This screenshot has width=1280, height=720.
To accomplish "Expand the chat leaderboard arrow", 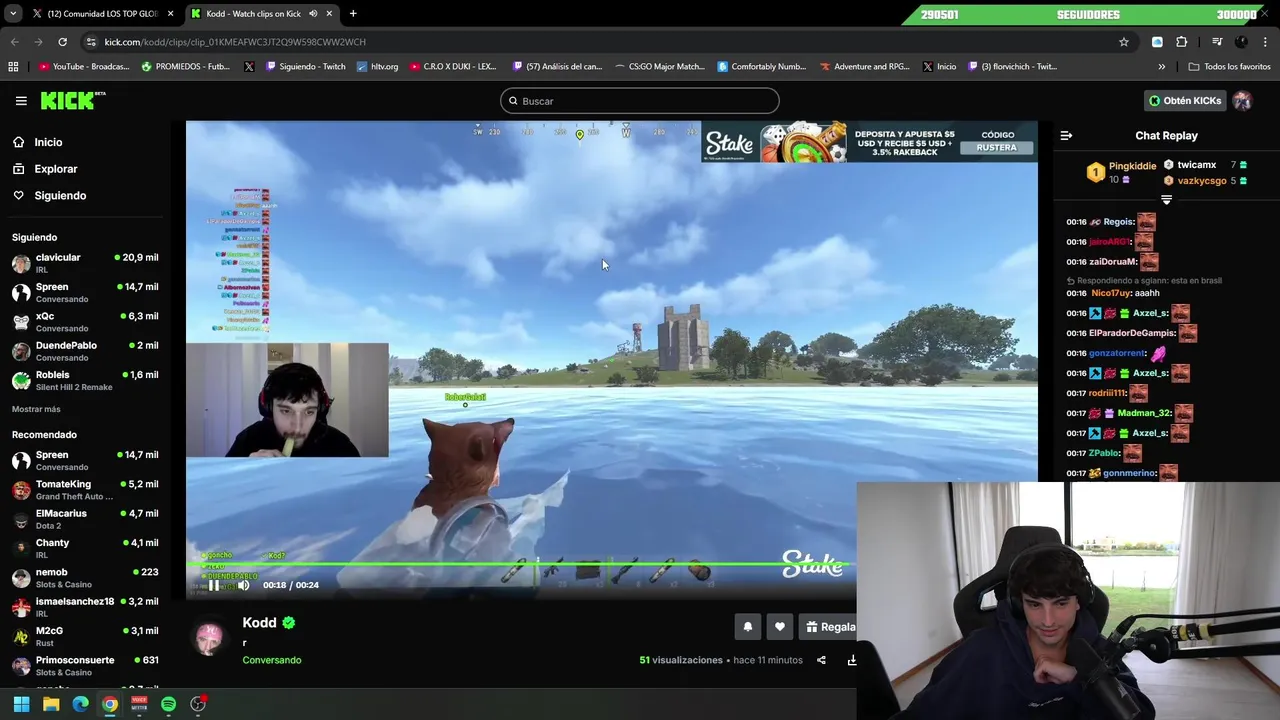I will [1166, 200].
